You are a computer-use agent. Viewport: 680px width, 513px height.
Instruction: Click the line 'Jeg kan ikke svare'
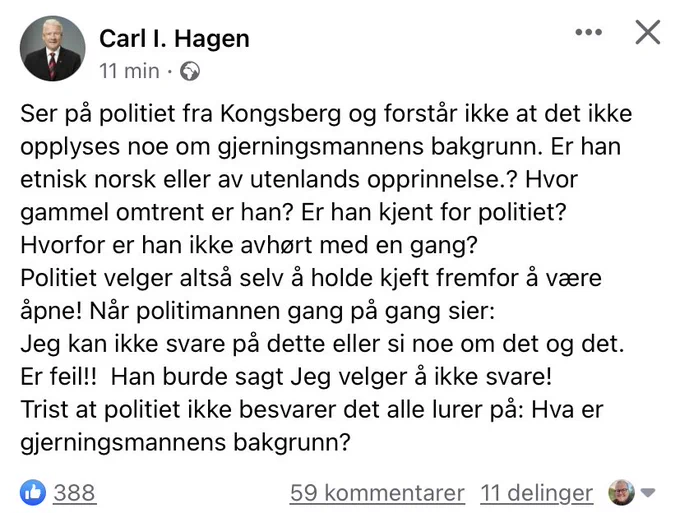pyautogui.click(x=322, y=344)
